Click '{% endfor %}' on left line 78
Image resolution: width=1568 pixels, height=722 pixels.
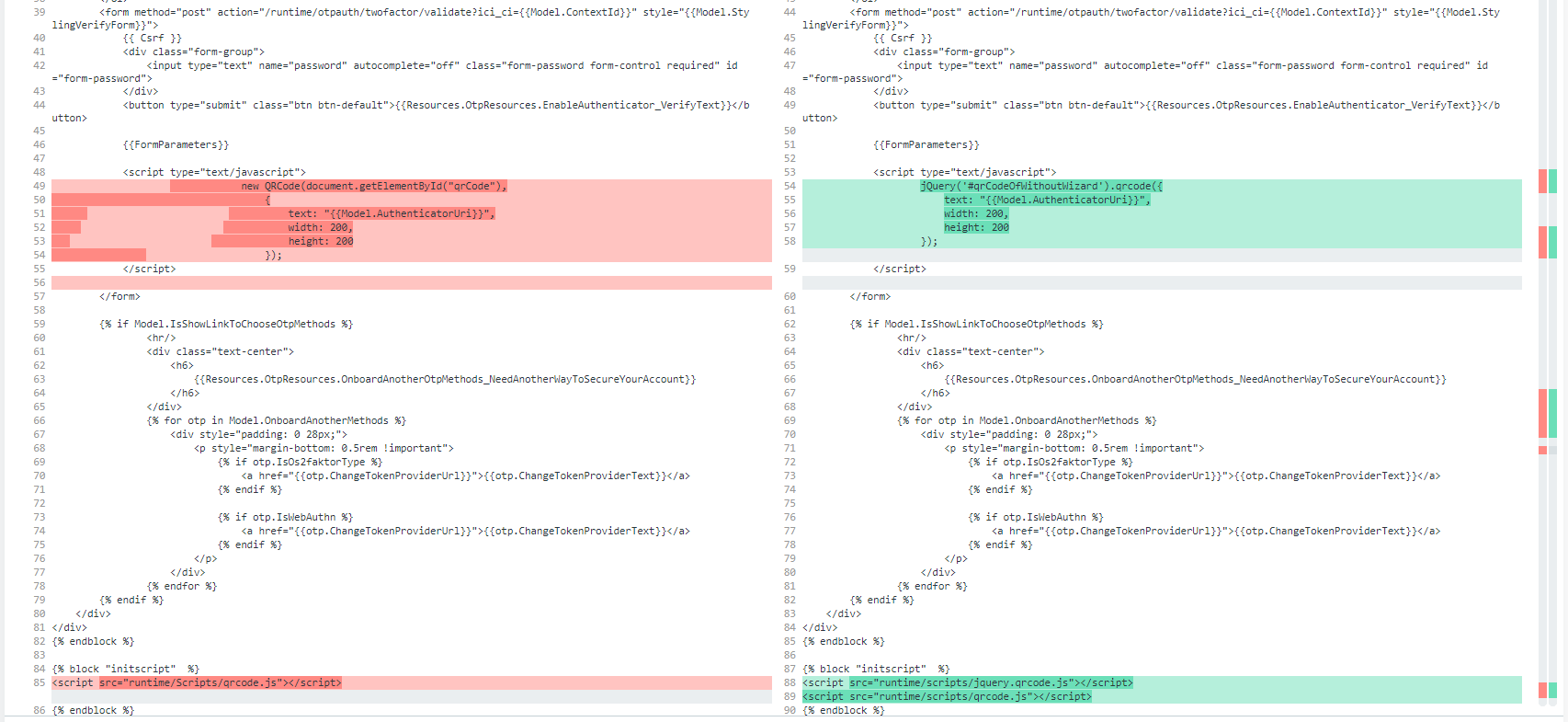pos(182,586)
